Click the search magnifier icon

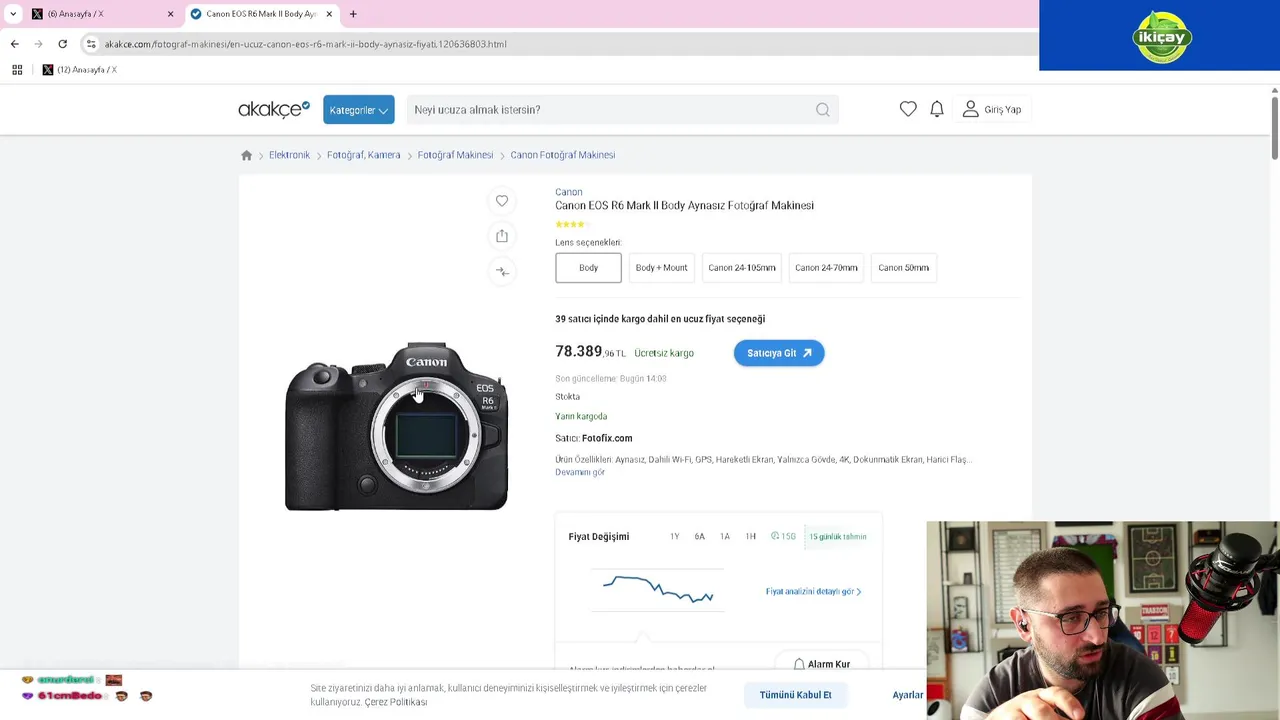(x=822, y=110)
